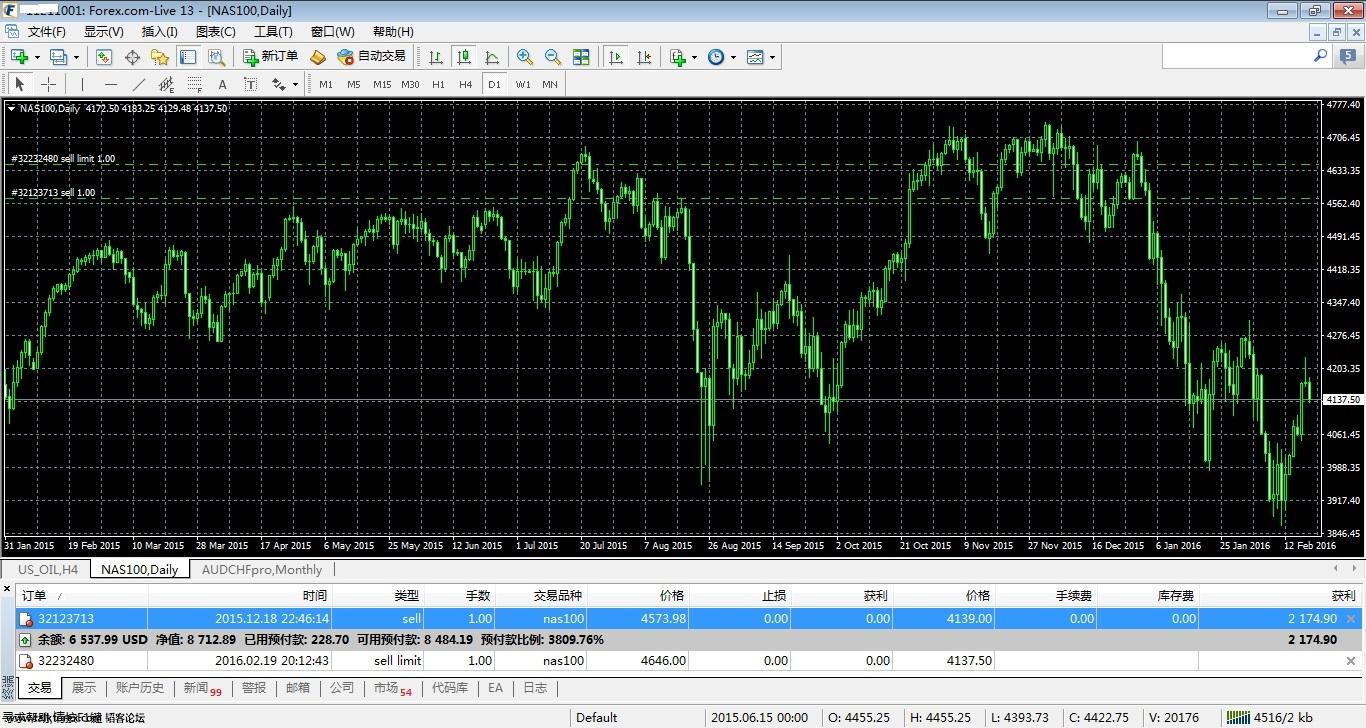Viewport: 1366px width, 728px height.
Task: Open the 账户历史 terminal tab
Action: tap(140, 688)
